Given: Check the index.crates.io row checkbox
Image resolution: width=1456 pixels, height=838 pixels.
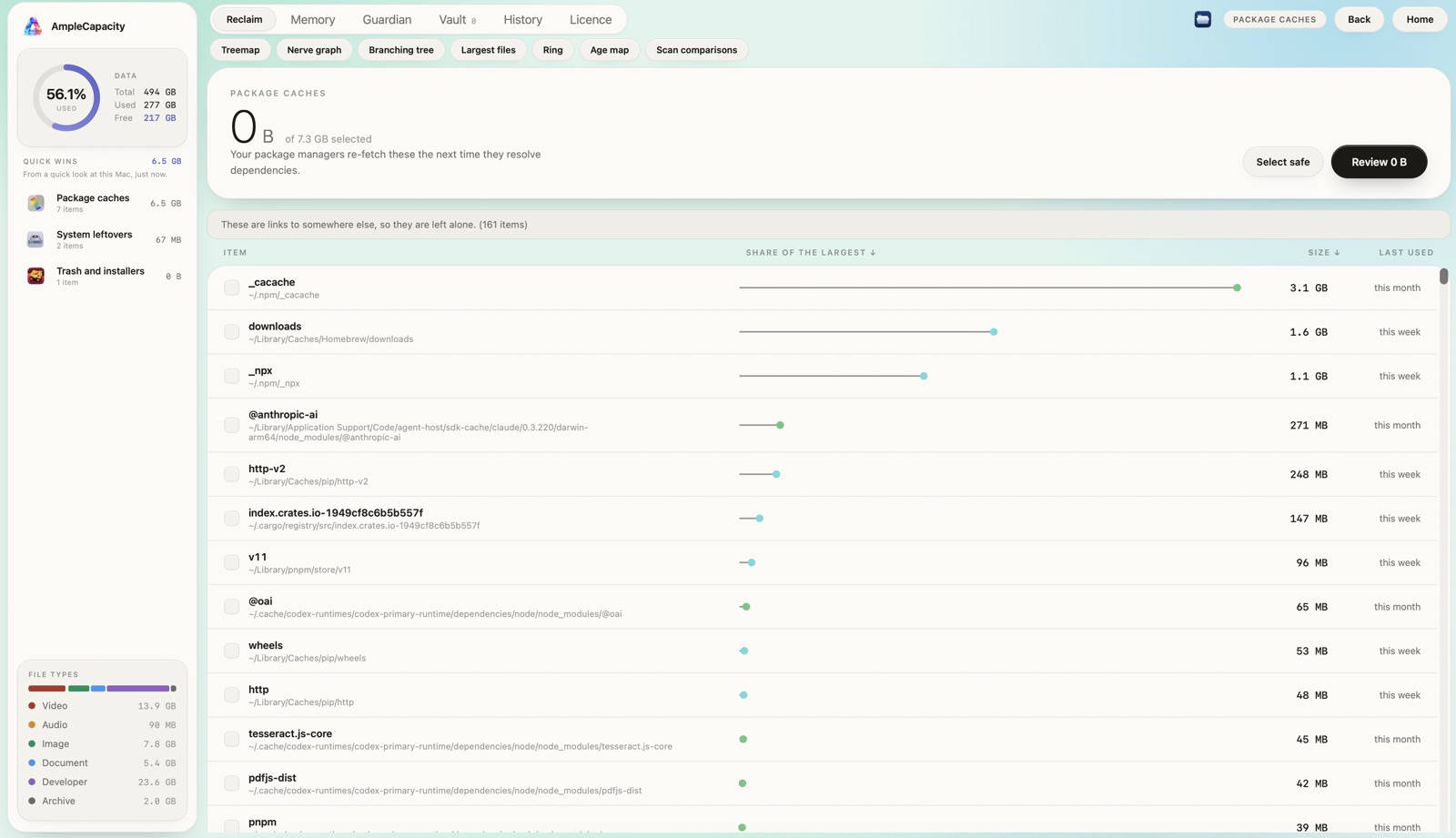Looking at the screenshot, I should 232,519.
